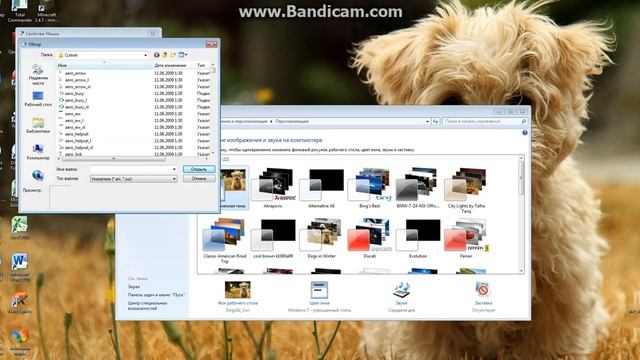Select the aero_busy cursor file
Screen dimensions: 640x360
tap(74, 93)
